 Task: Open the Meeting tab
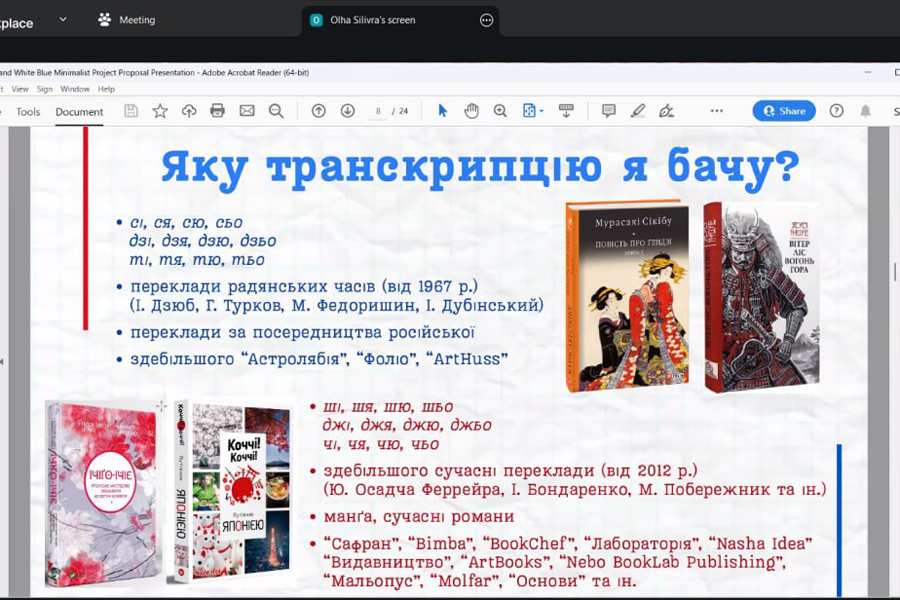(x=126, y=20)
